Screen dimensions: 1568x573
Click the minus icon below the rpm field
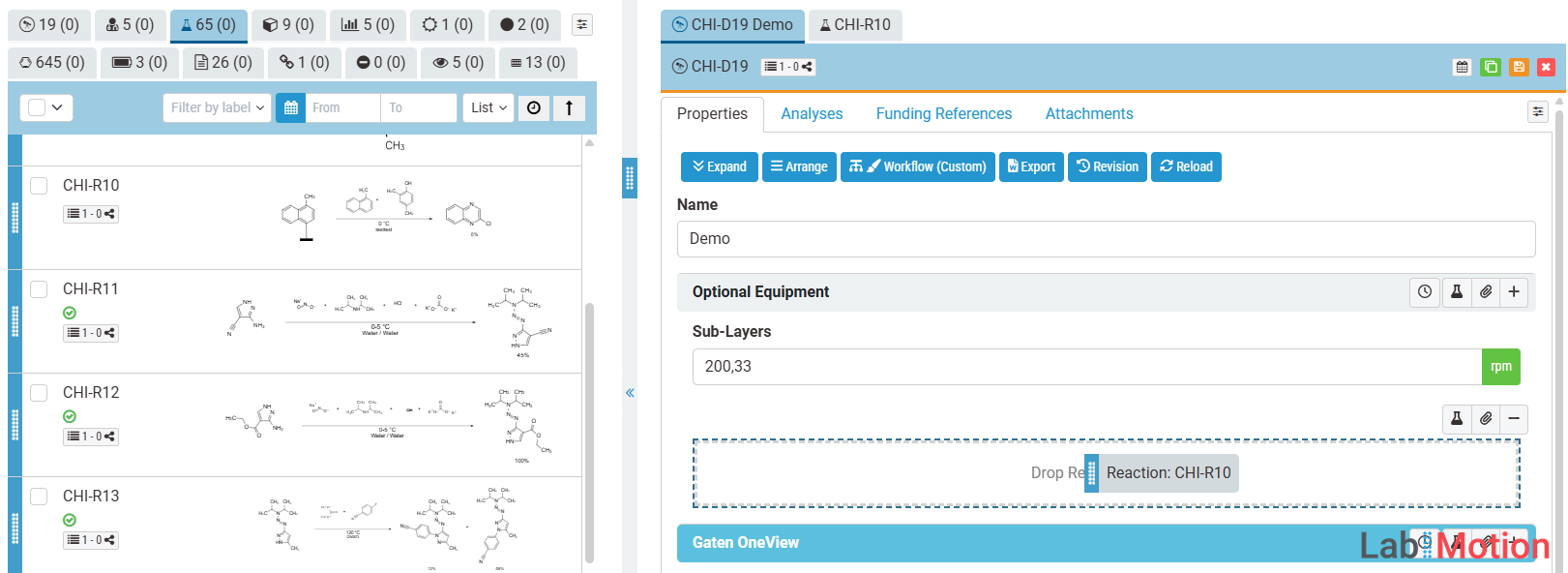pos(1514,418)
